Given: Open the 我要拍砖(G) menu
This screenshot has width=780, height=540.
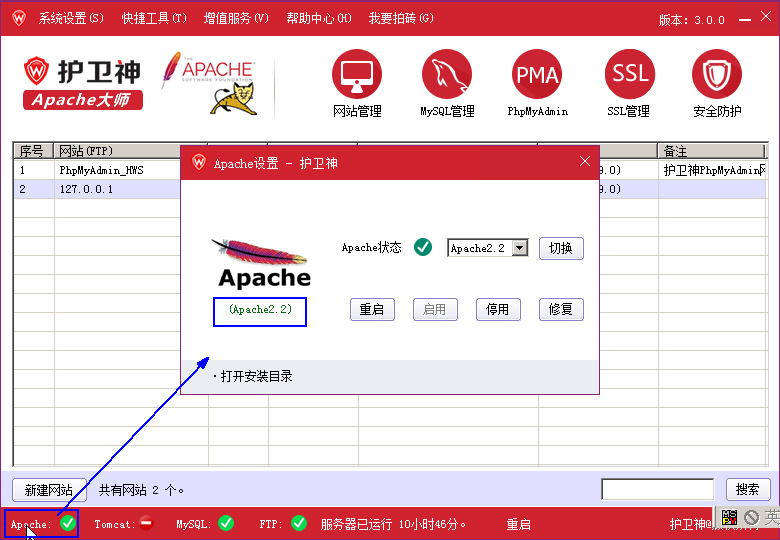Looking at the screenshot, I should (x=401, y=18).
